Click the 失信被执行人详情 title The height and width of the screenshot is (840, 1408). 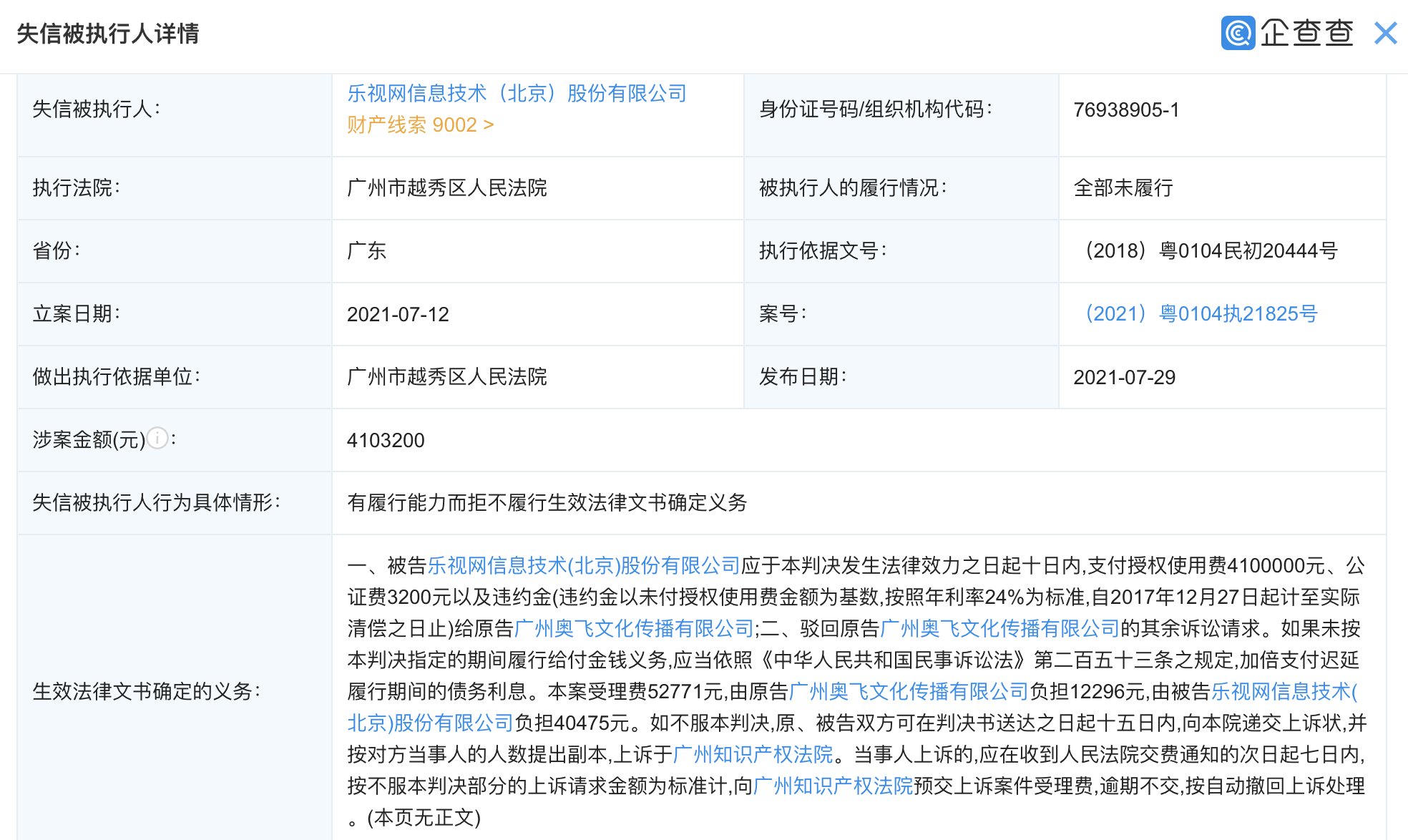(108, 34)
